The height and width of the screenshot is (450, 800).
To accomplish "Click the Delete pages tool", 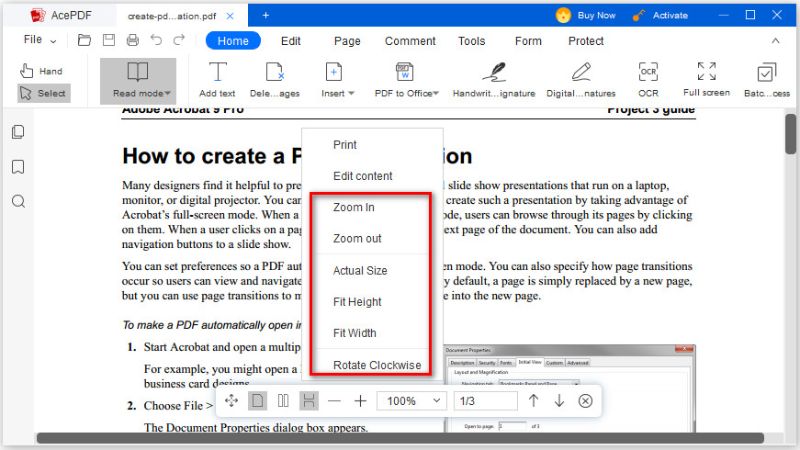I will [274, 80].
